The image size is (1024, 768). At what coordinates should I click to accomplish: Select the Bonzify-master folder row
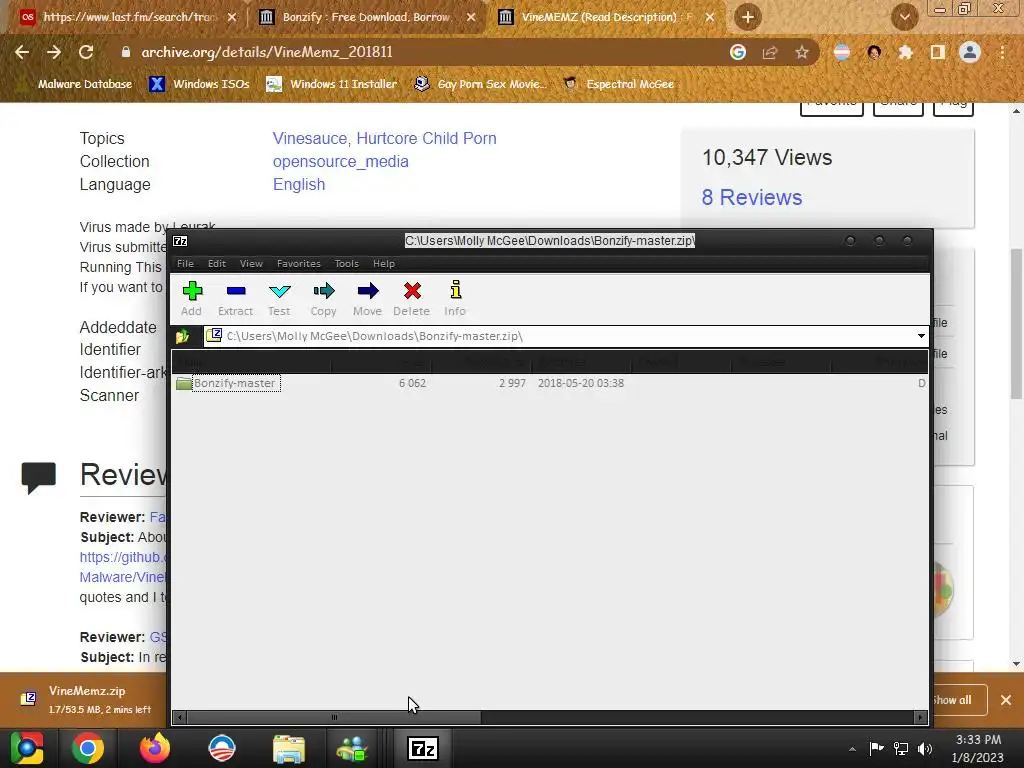pos(550,383)
